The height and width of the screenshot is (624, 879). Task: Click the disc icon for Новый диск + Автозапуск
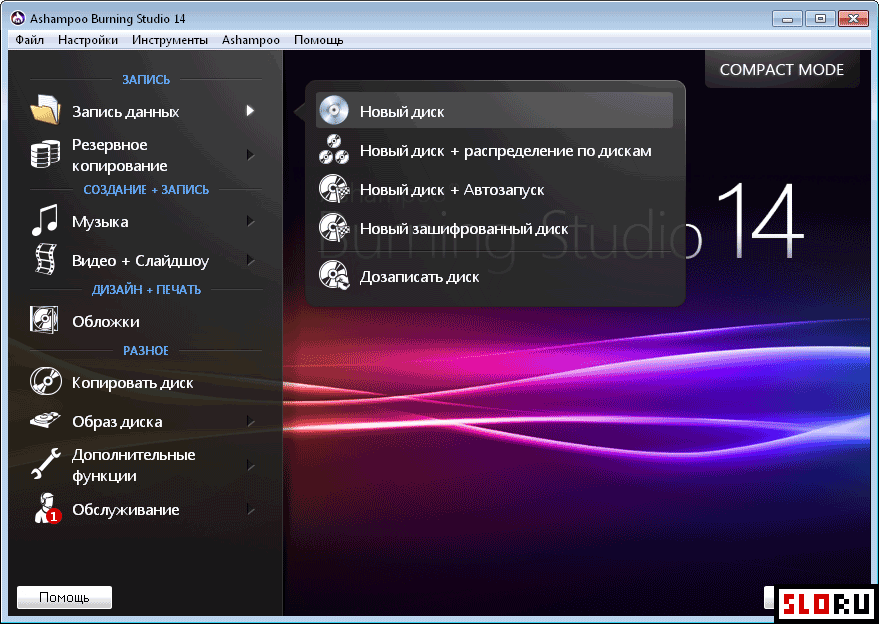[334, 189]
